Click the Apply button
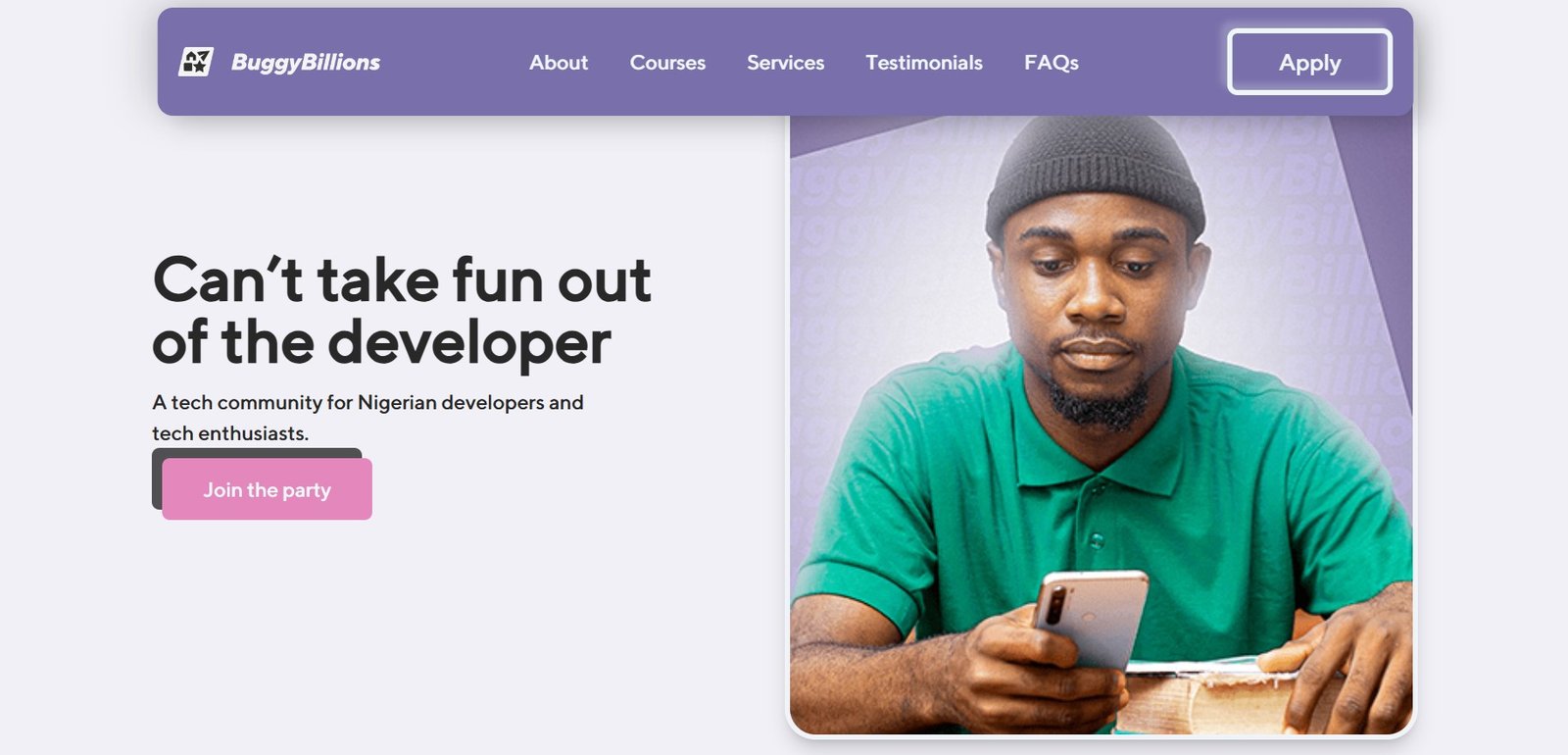Viewport: 1568px width, 755px height. pos(1309,62)
